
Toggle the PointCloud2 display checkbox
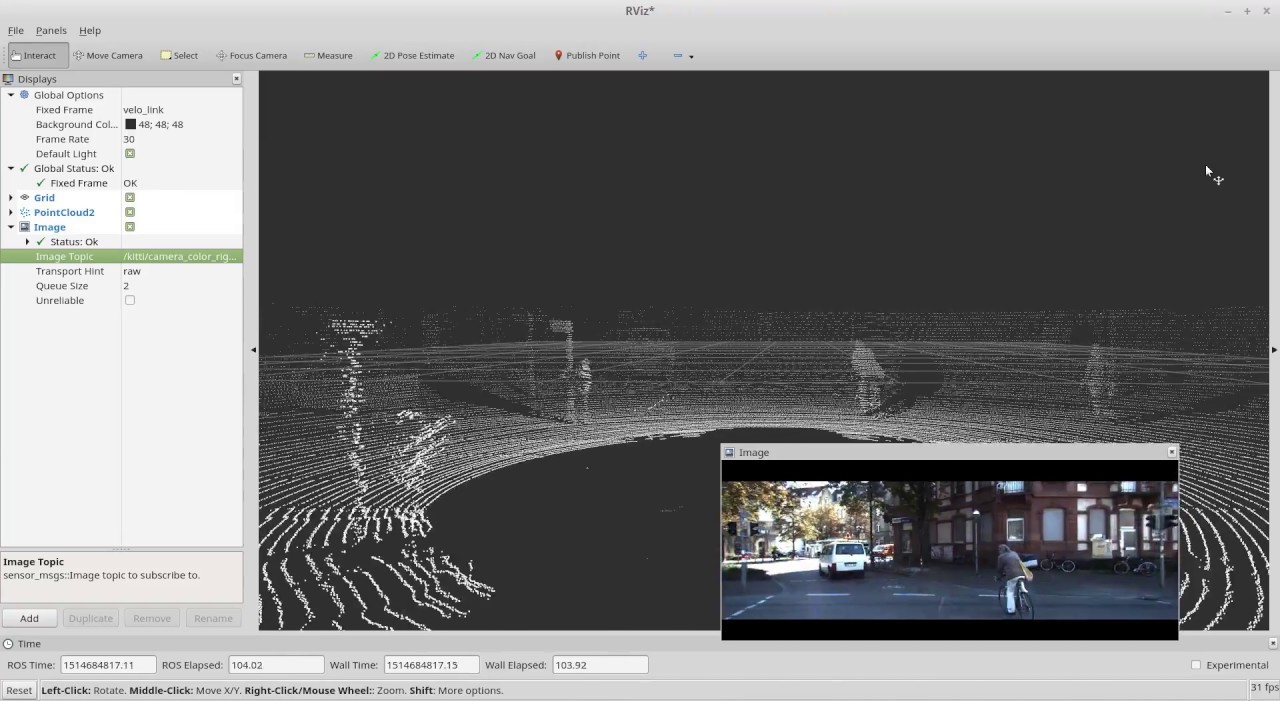(x=130, y=212)
